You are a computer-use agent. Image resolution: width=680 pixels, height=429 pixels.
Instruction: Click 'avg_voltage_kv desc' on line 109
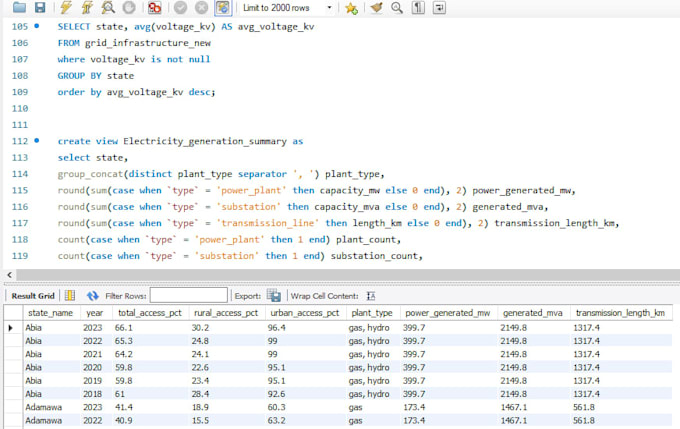pos(159,92)
